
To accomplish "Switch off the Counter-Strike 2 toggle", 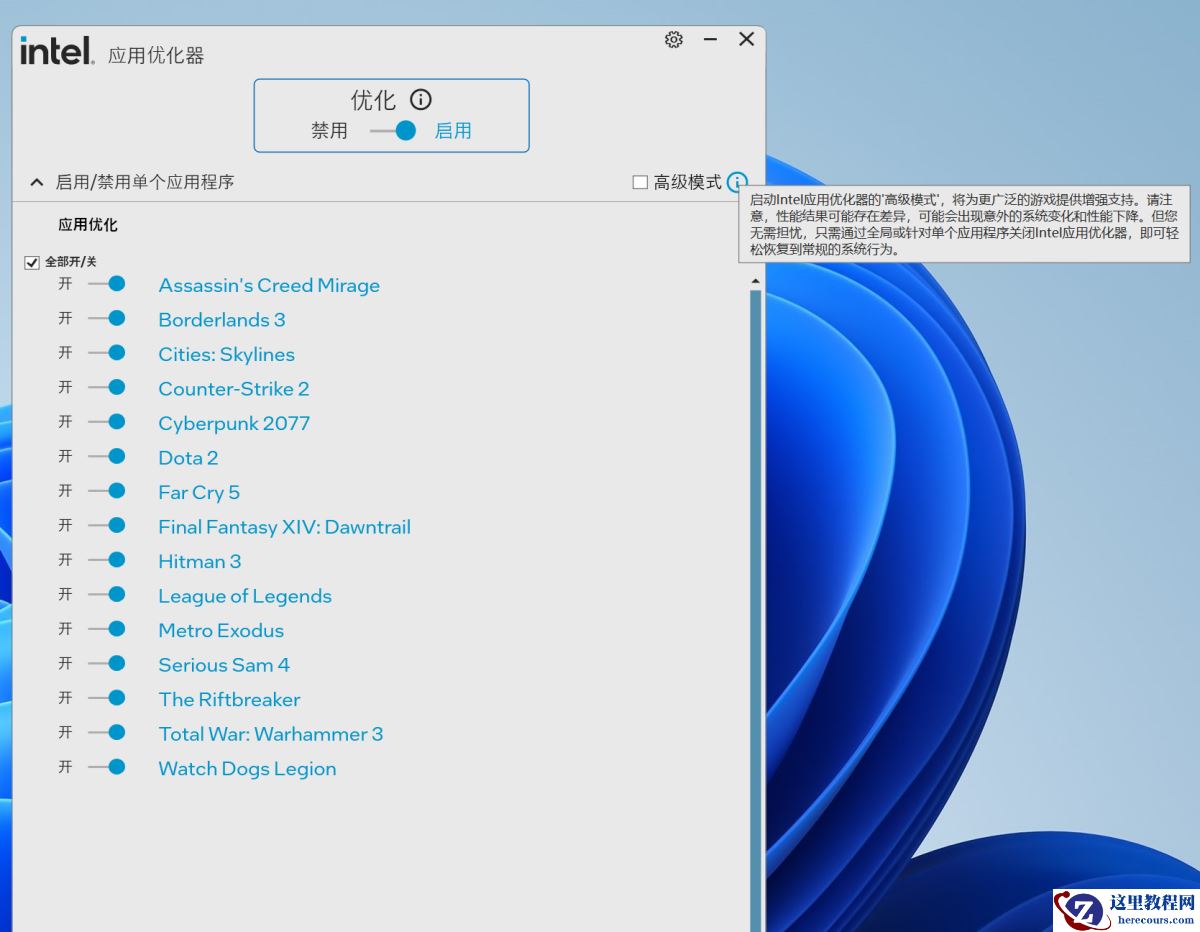I will coord(106,387).
